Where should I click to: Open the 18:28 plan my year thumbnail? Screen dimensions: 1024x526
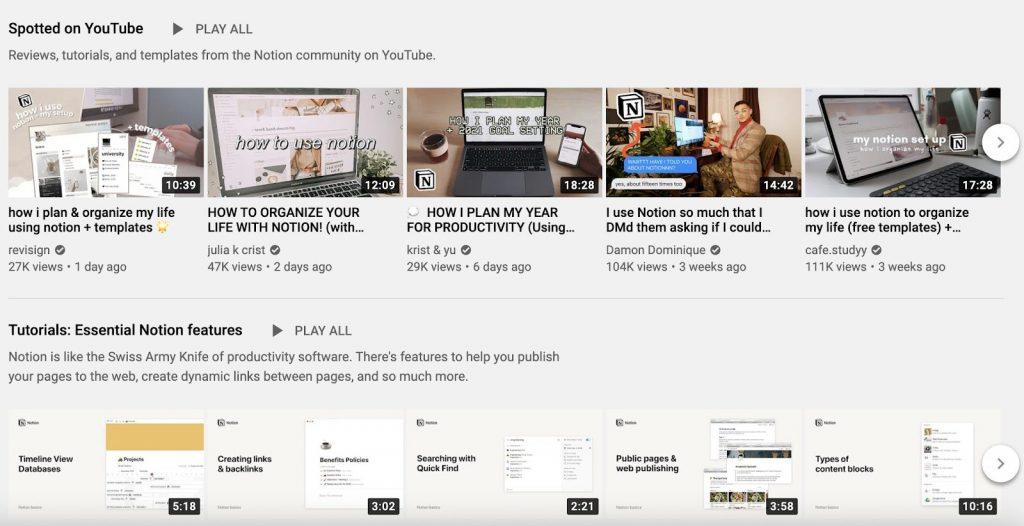point(503,142)
